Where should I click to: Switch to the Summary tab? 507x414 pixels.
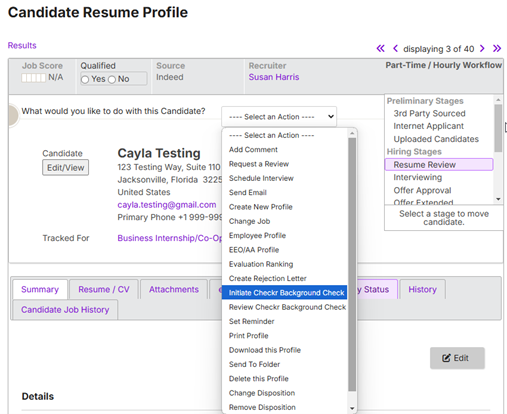point(40,289)
